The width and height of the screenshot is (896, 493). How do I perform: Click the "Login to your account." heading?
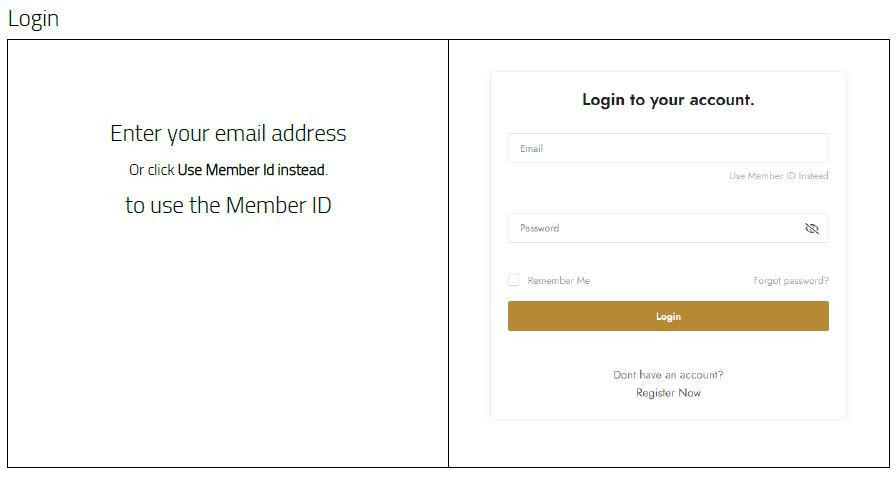pos(668,100)
